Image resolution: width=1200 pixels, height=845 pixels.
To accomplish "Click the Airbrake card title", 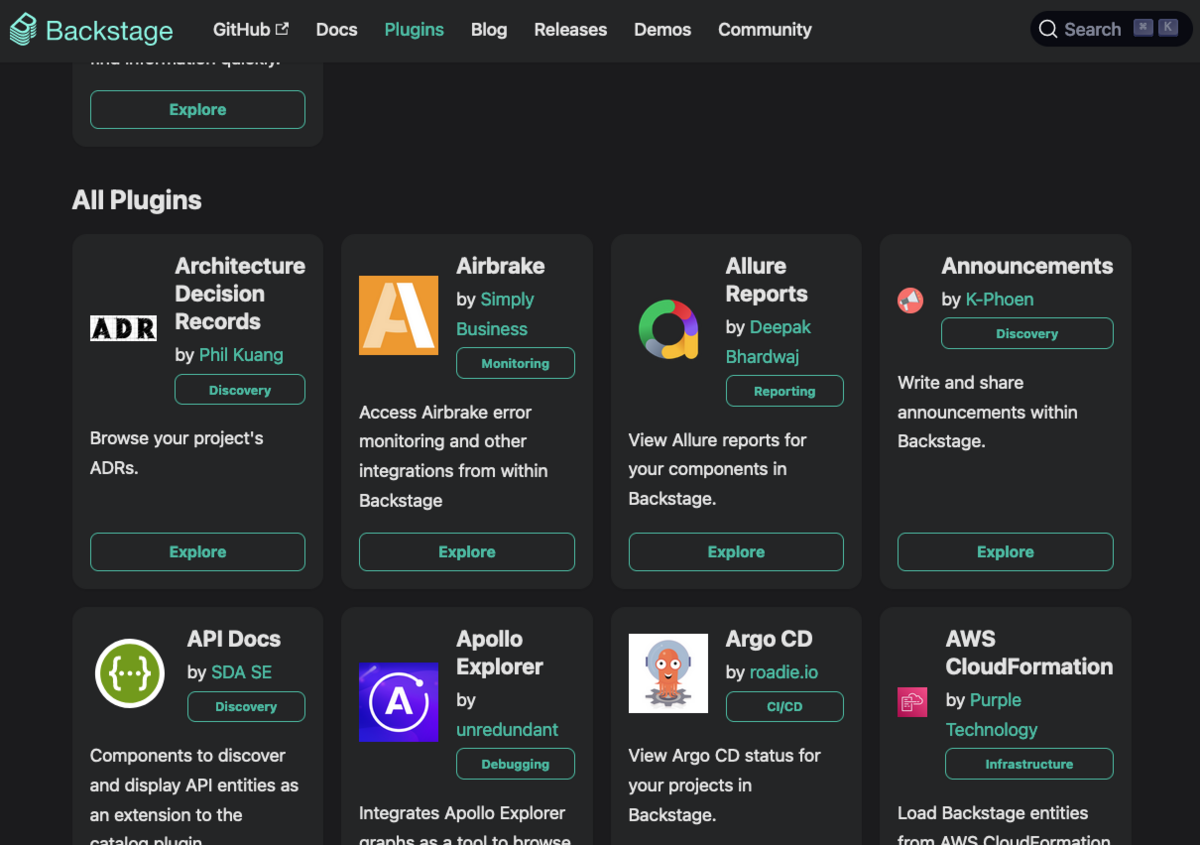I will [x=500, y=266].
